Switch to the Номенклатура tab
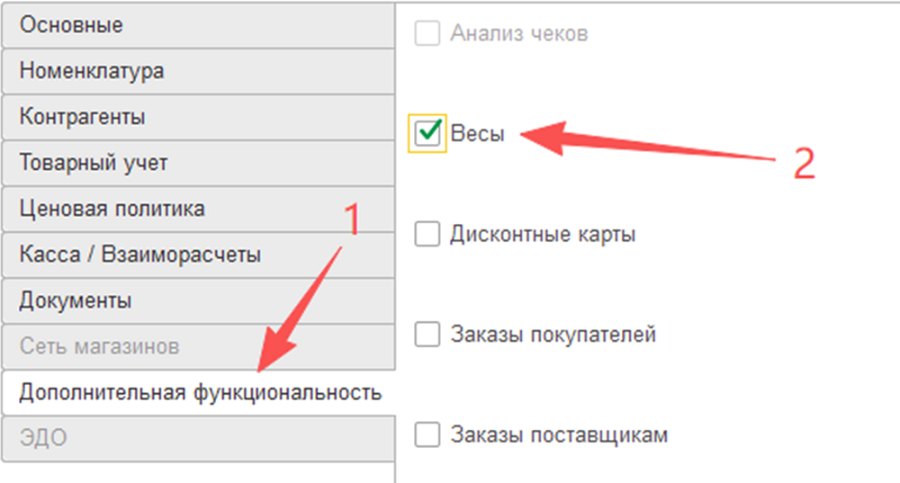Screen dimensions: 900x483 point(198,71)
